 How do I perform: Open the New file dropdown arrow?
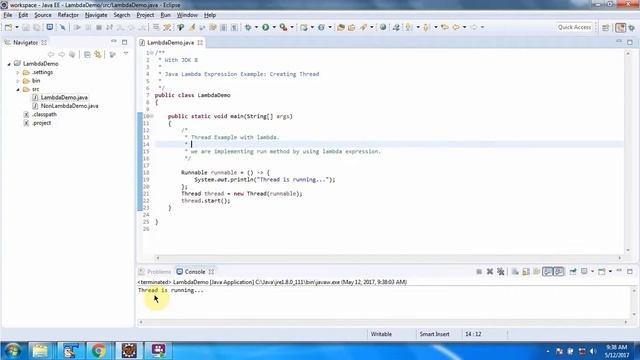(17, 27)
